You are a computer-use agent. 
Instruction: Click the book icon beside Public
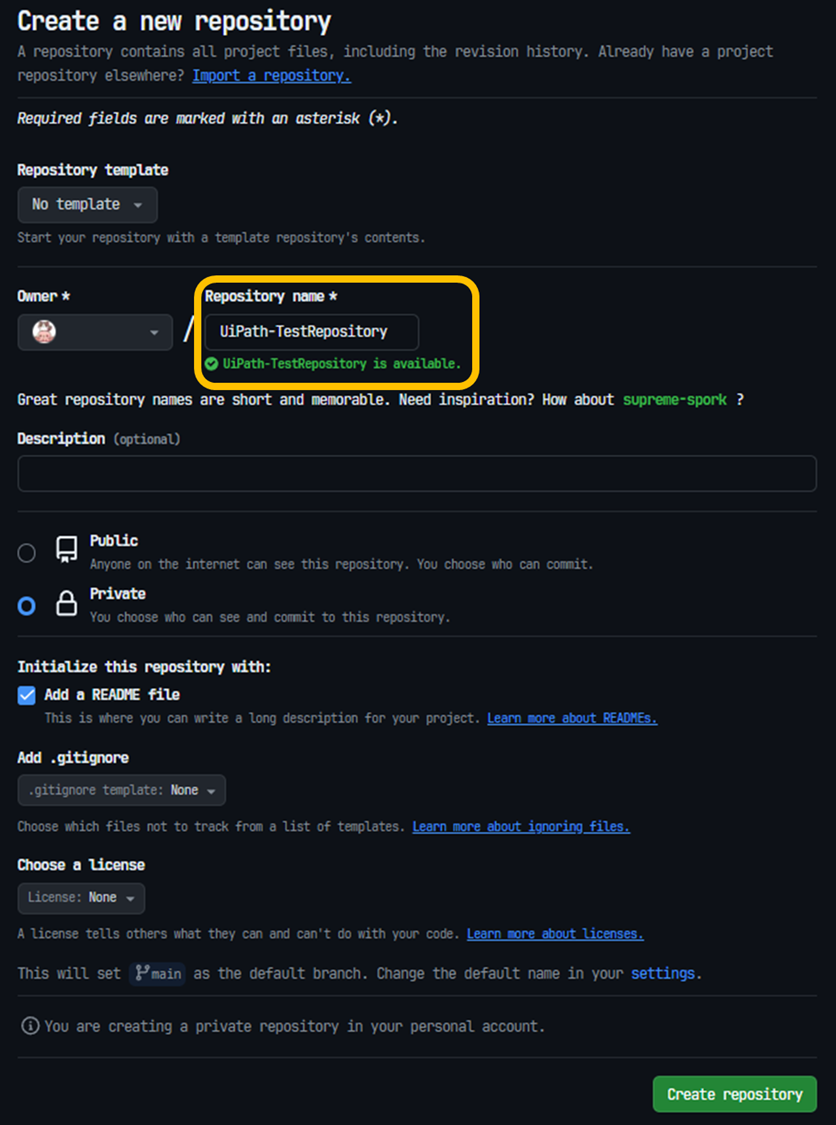[x=64, y=548]
